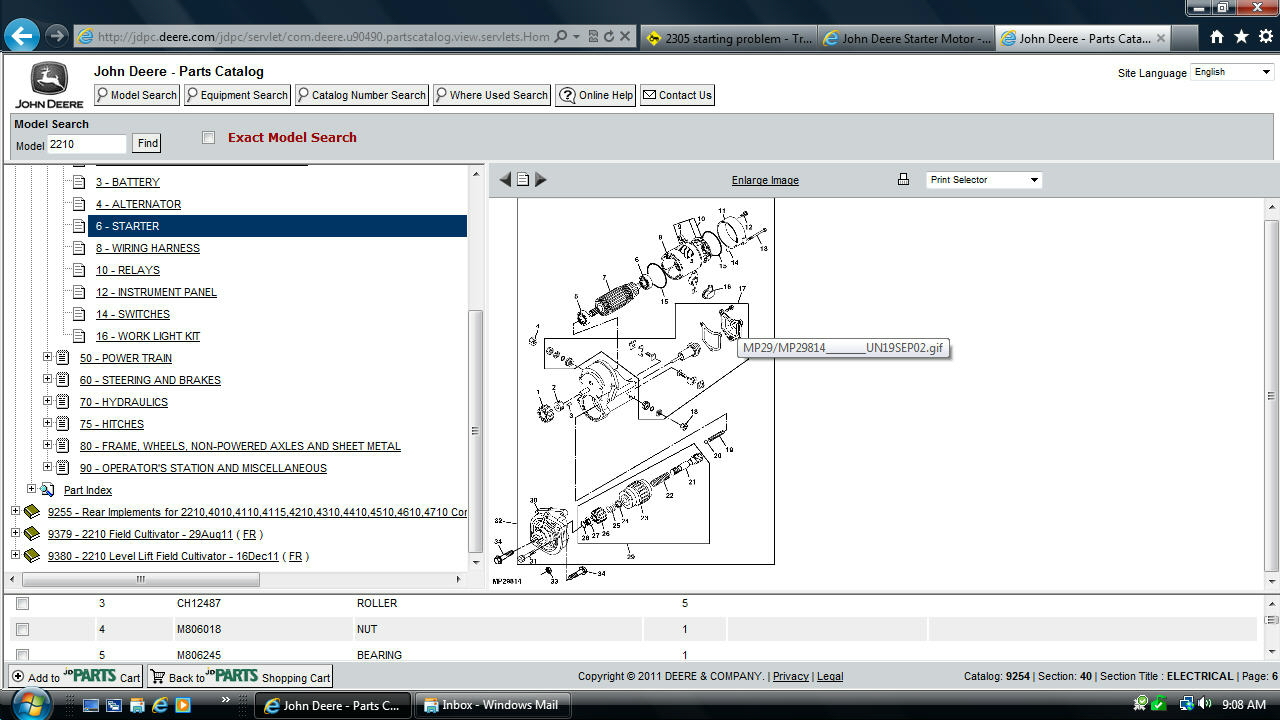Switch to '2305 starting problem' tab

click(728, 38)
